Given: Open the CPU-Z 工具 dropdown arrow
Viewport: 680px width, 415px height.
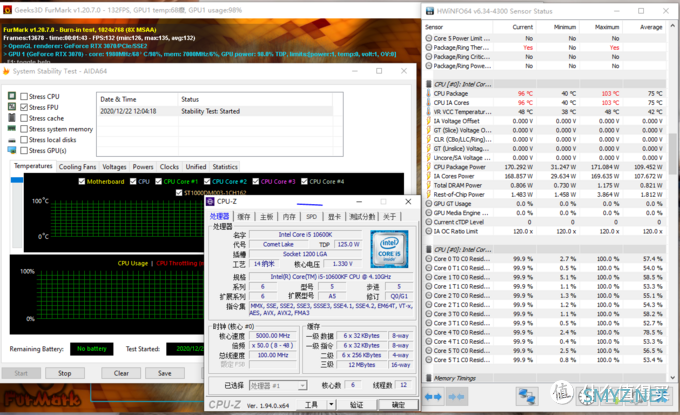Looking at the screenshot, I should 331,405.
